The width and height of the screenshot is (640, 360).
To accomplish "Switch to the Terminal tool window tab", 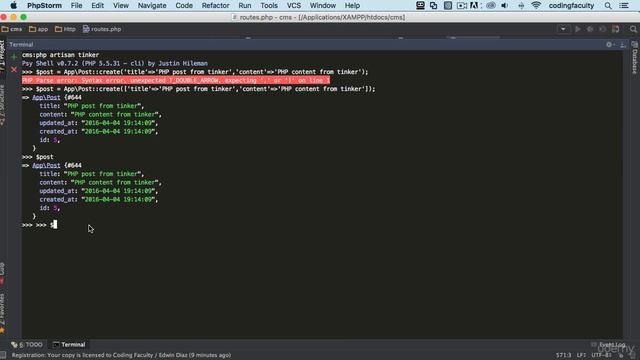I will [69, 344].
